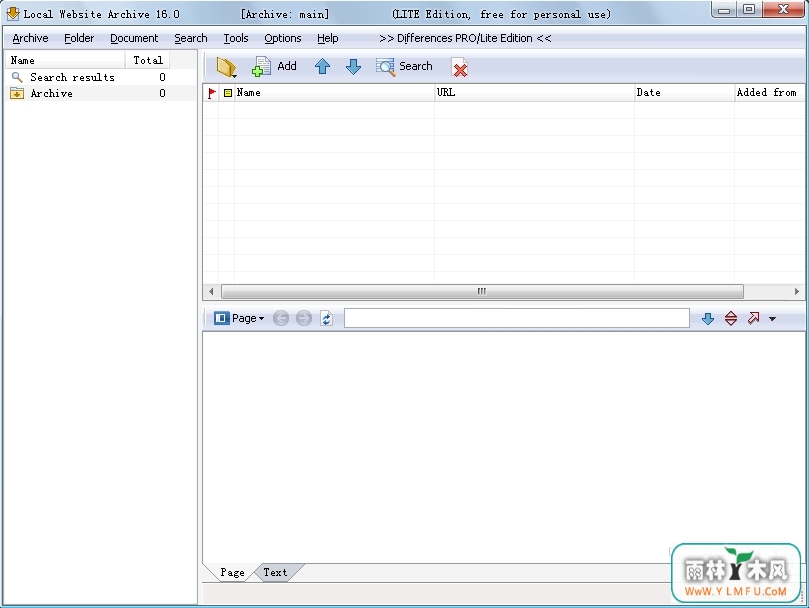Click the yellow folder icon beside Archive
Screen dimensions: 809x608
17,93
